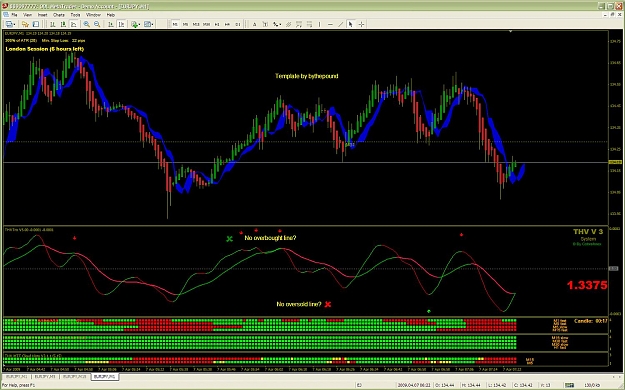The height and width of the screenshot is (390, 625).
Task: Open the Indicators list icon
Action: [x=135, y=24]
